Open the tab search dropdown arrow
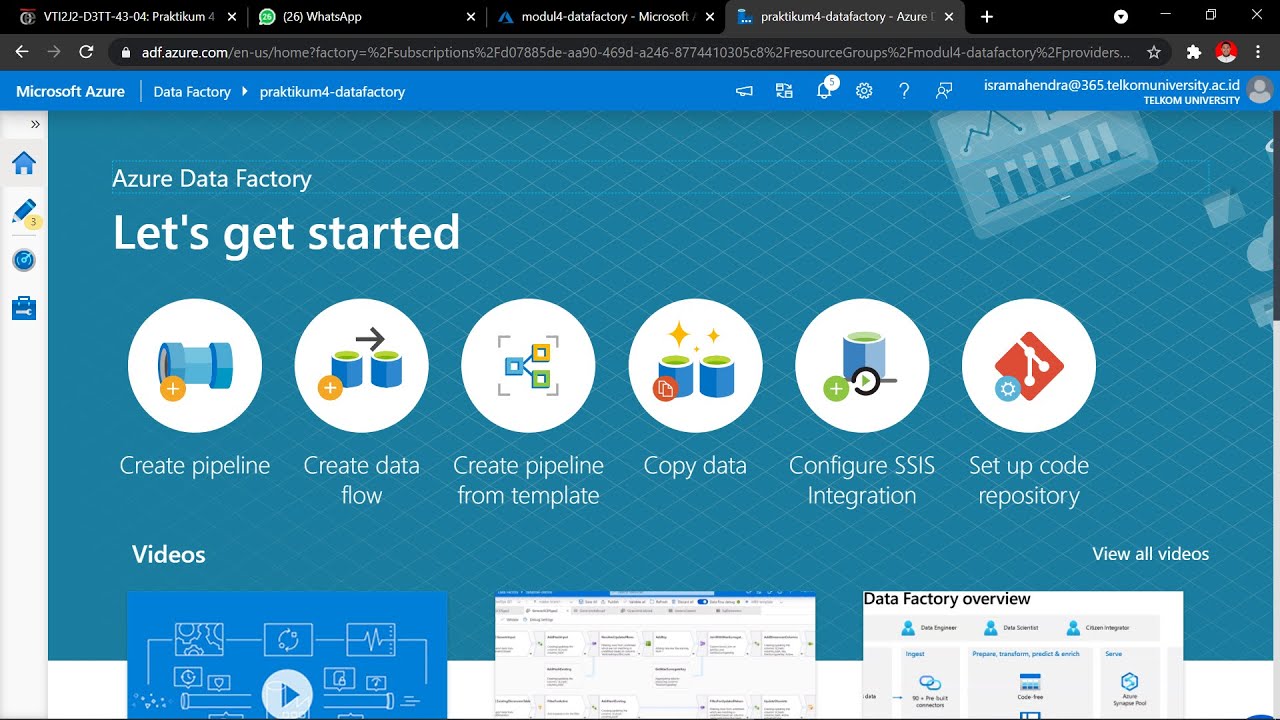Viewport: 1280px width, 720px height. pos(1121,17)
